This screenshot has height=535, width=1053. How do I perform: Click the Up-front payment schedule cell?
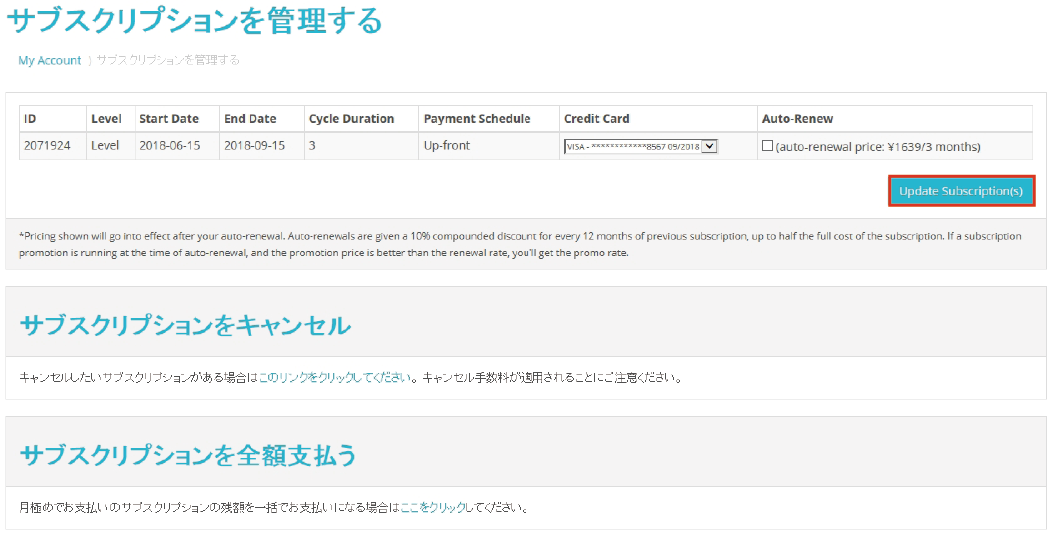pos(446,146)
